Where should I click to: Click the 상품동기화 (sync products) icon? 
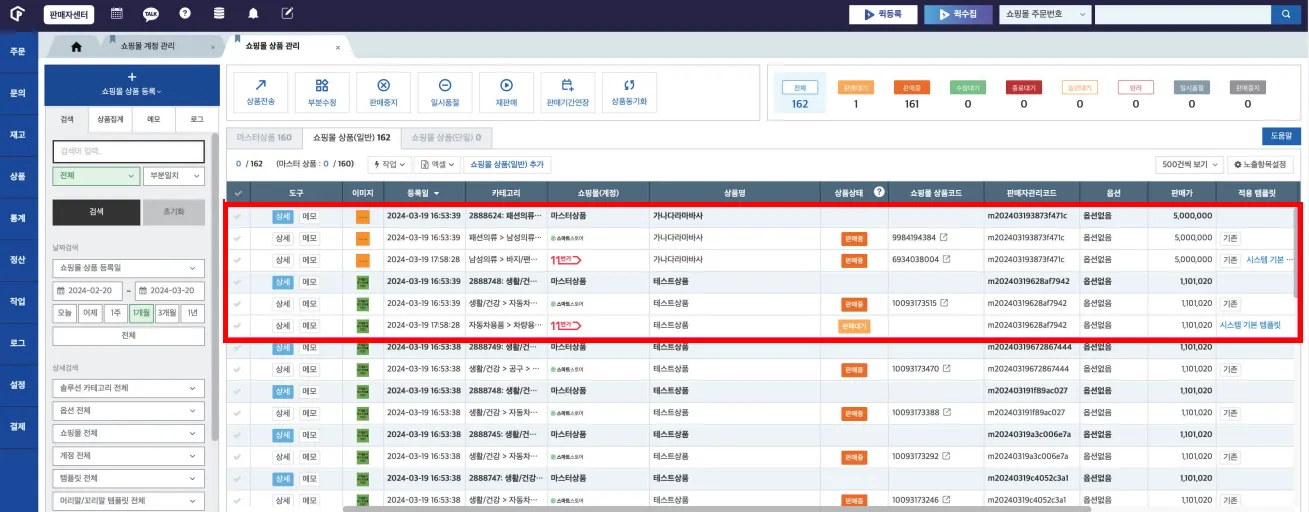point(629,86)
